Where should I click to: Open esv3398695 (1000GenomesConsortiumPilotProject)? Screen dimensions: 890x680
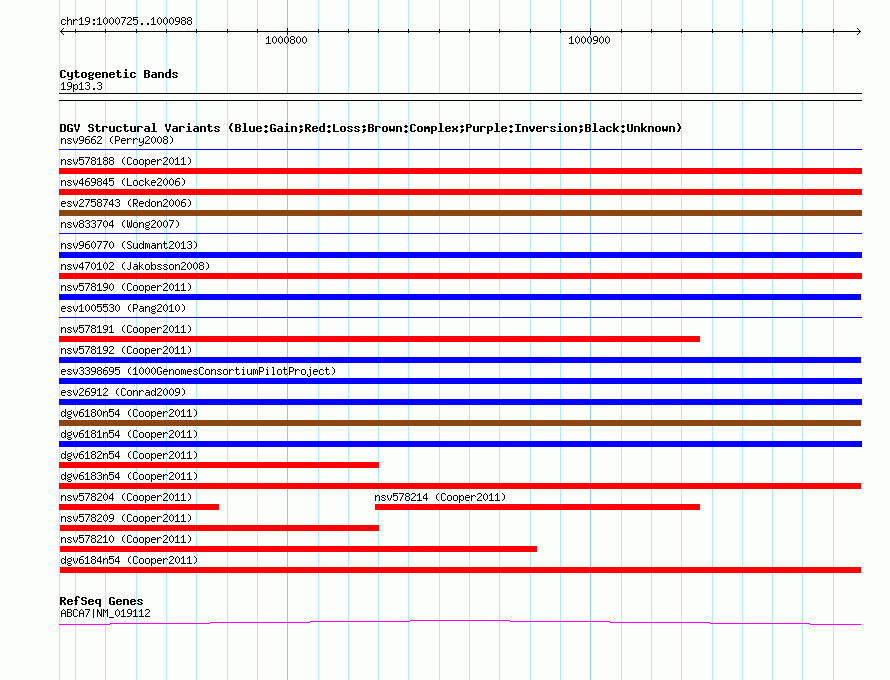click(x=198, y=371)
